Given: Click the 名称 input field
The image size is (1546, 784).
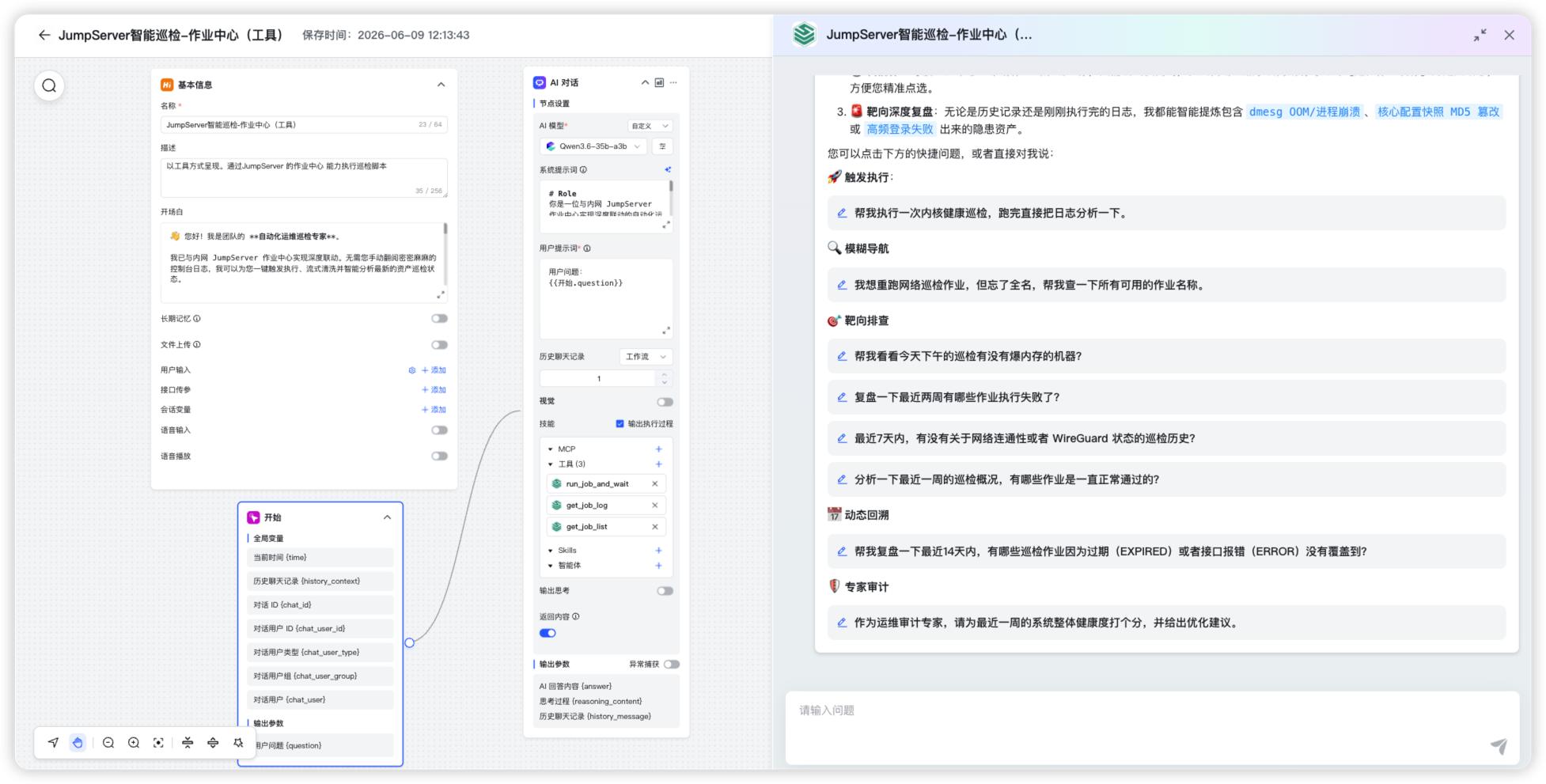Looking at the screenshot, I should point(304,125).
